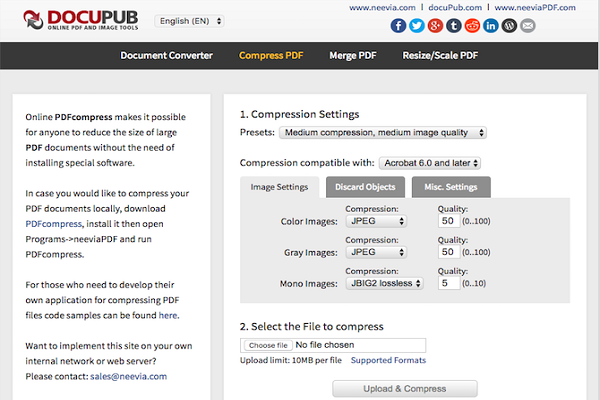The image size is (600, 400).
Task: Click the LinkedIn share icon
Action: click(491, 25)
